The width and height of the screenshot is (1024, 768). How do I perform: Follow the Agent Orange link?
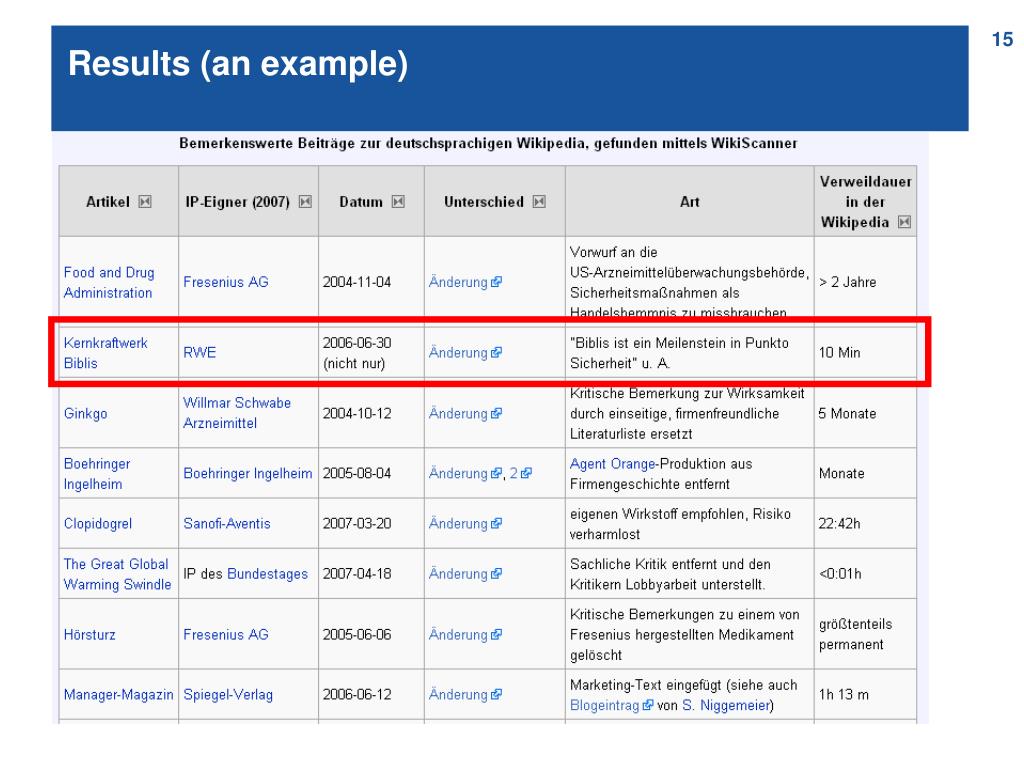(x=613, y=464)
